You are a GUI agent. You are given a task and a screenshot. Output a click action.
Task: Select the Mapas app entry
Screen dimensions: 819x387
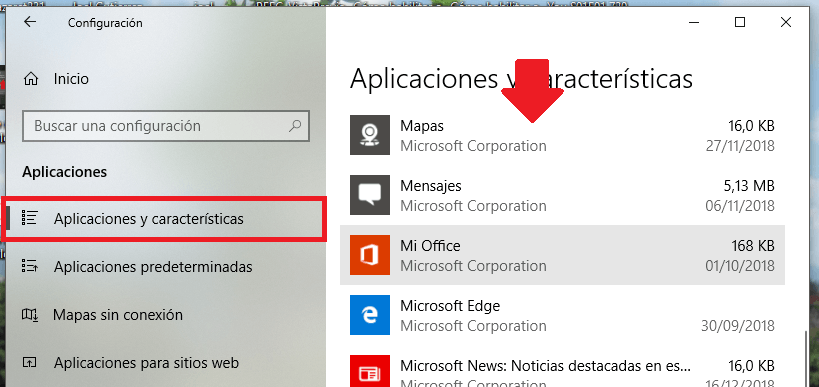point(562,135)
